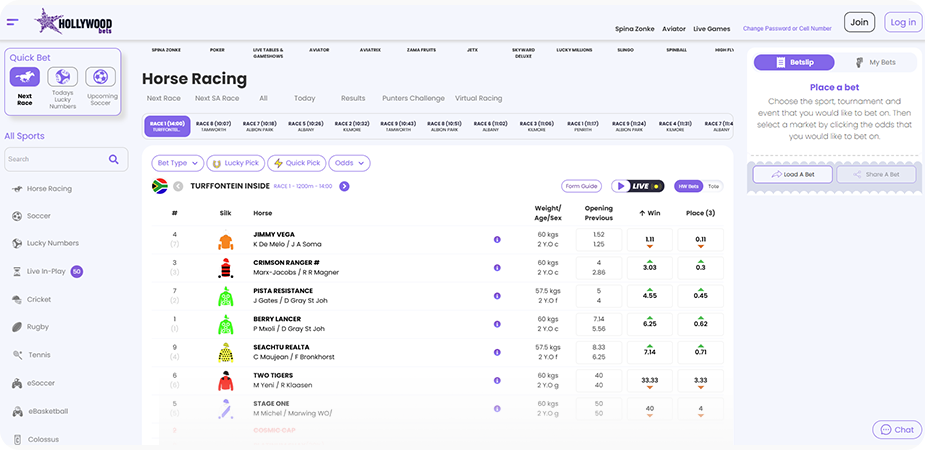Image resolution: width=925 pixels, height=450 pixels.
Task: Open Spina Zonke header link
Action: point(635,28)
